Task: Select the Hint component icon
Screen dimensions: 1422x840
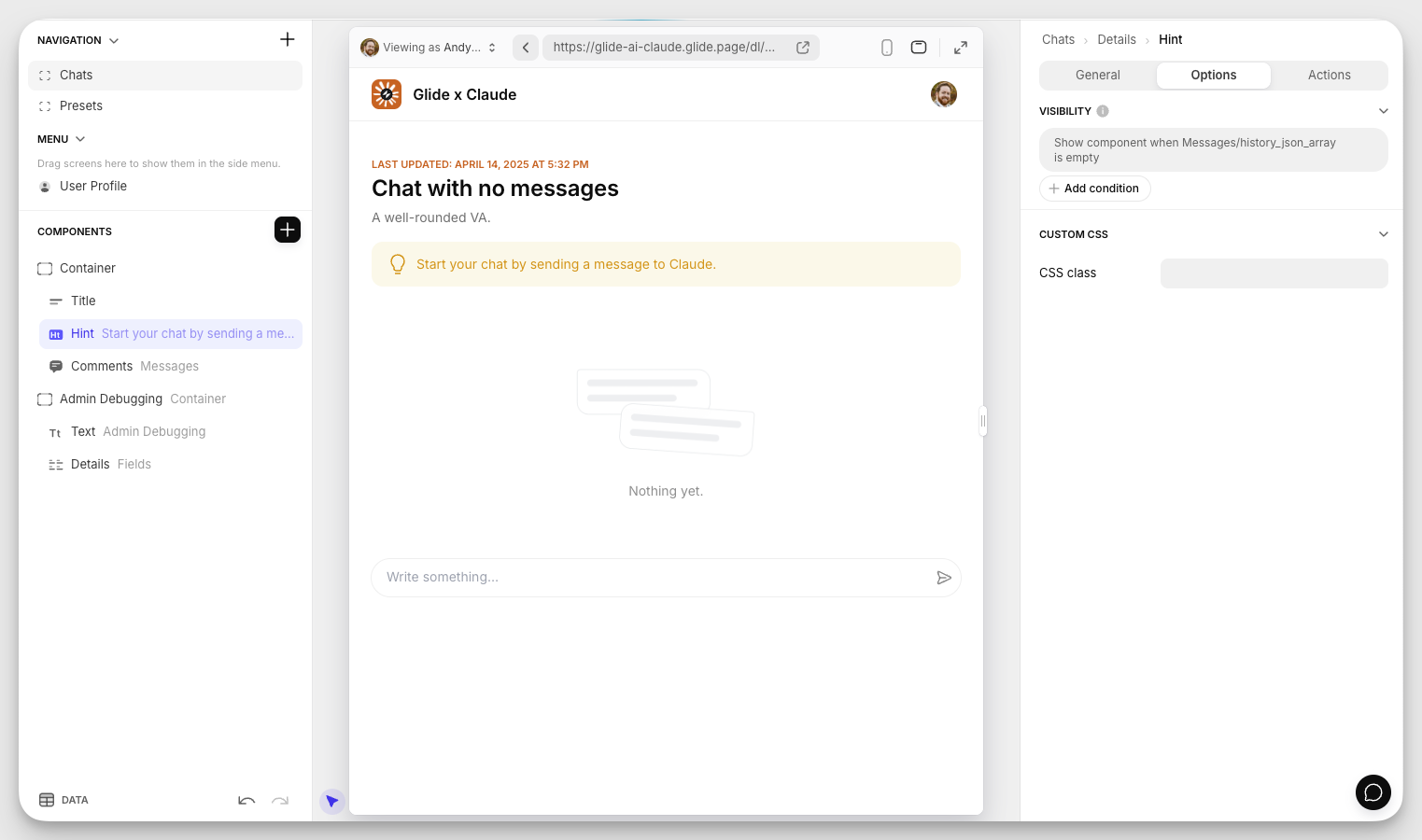Action: tap(56, 334)
